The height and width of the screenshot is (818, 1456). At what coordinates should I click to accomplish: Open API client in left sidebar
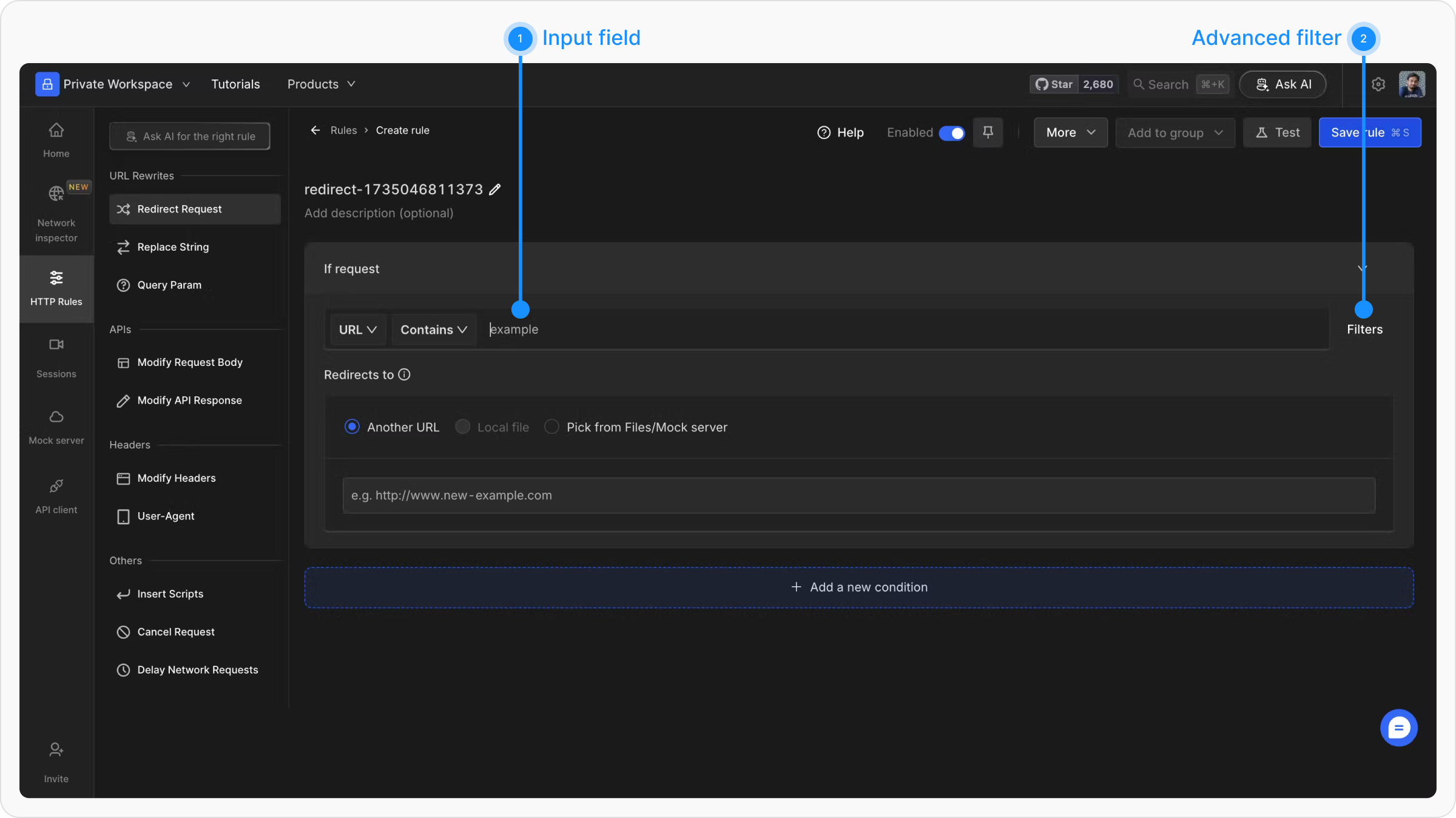tap(56, 496)
